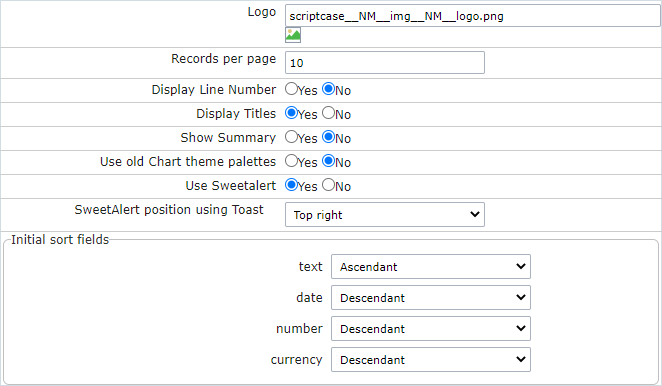Select Yes for Use old Chart theme palettes
The width and height of the screenshot is (662, 386).
(x=291, y=161)
